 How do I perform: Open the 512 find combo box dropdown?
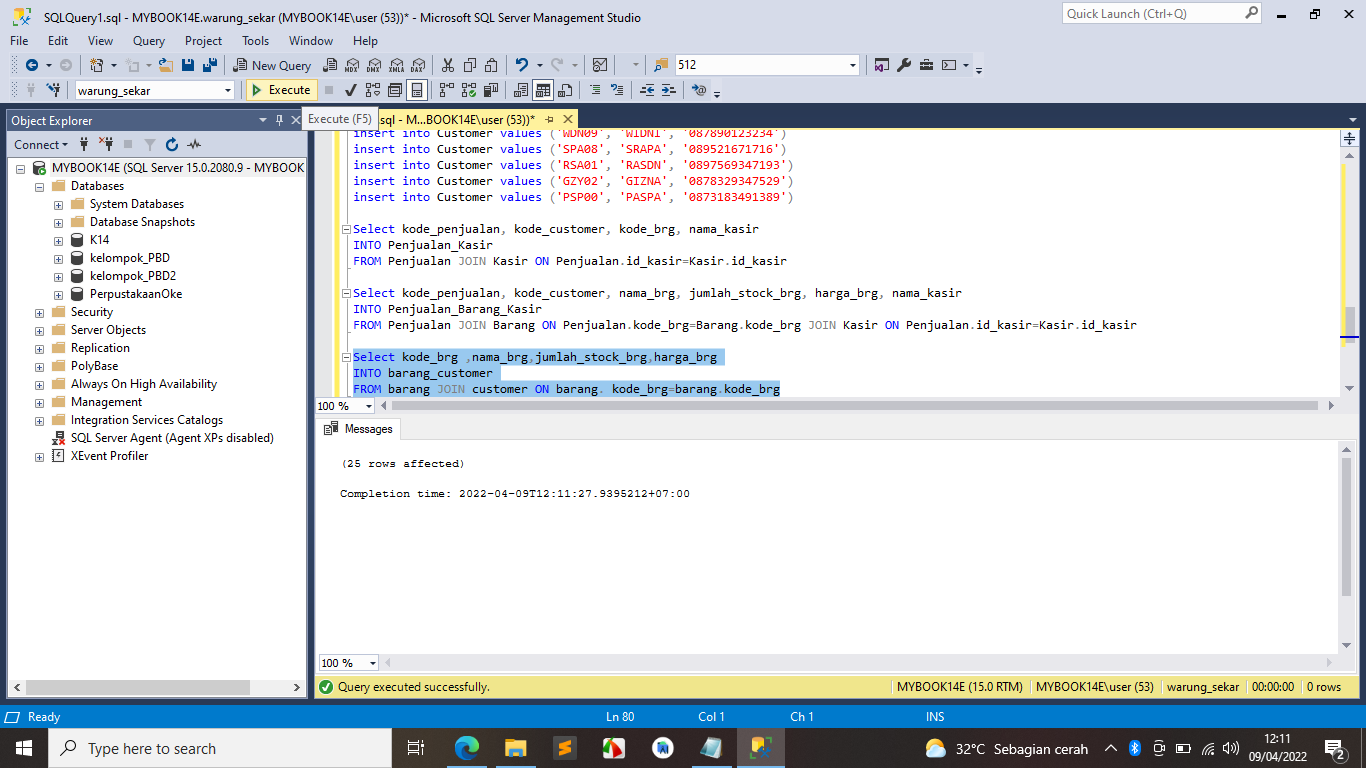pyautogui.click(x=853, y=65)
